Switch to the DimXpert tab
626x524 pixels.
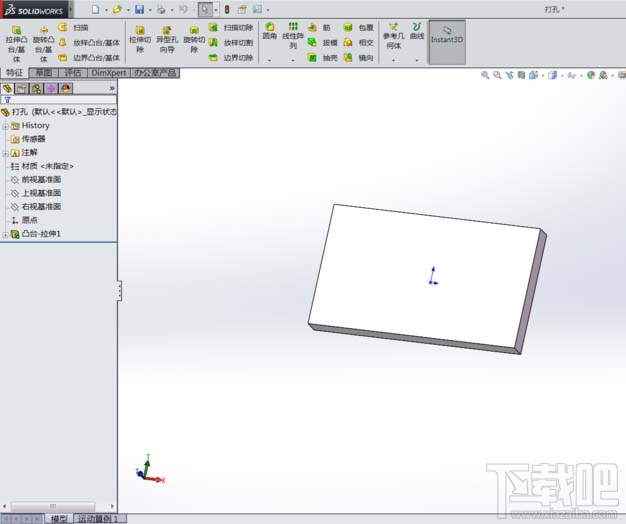point(109,73)
